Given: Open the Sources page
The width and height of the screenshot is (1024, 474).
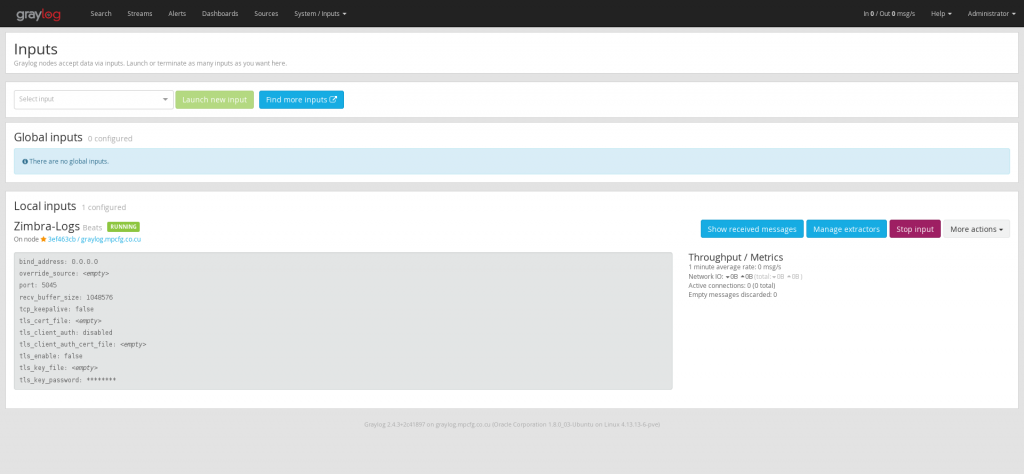Looking at the screenshot, I should (266, 14).
